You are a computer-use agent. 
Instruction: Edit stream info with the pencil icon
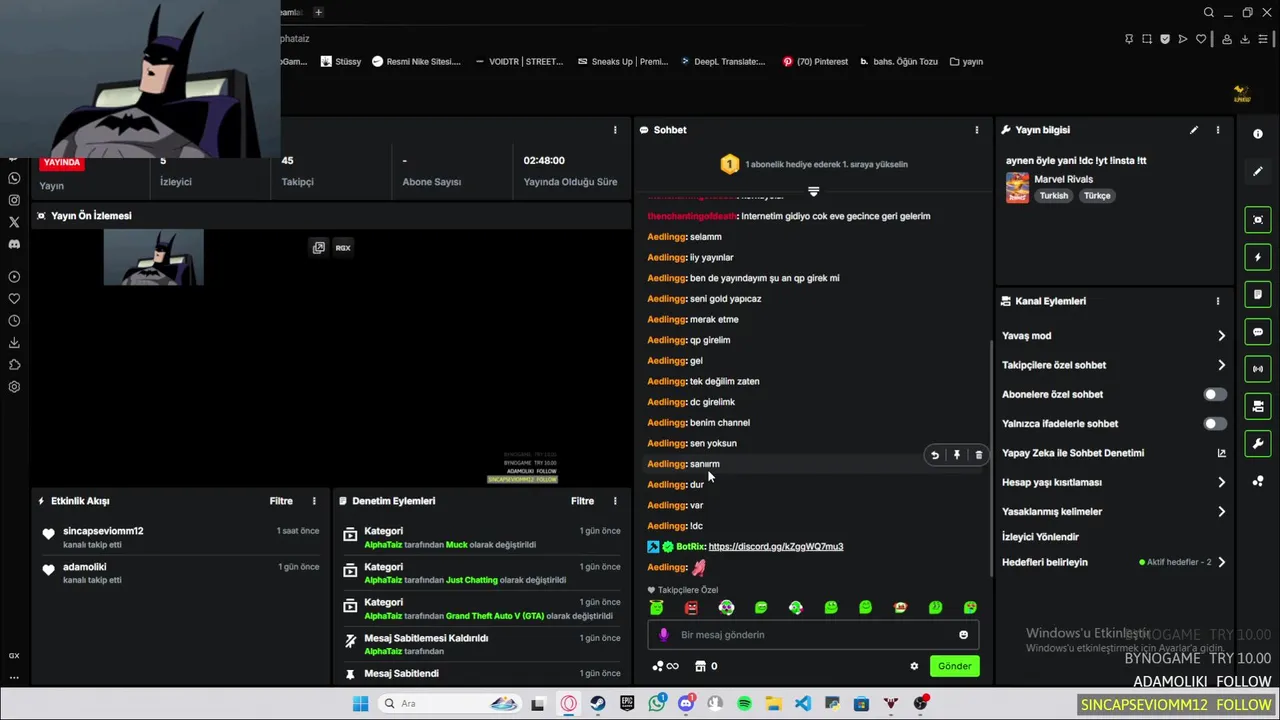coord(1193,130)
